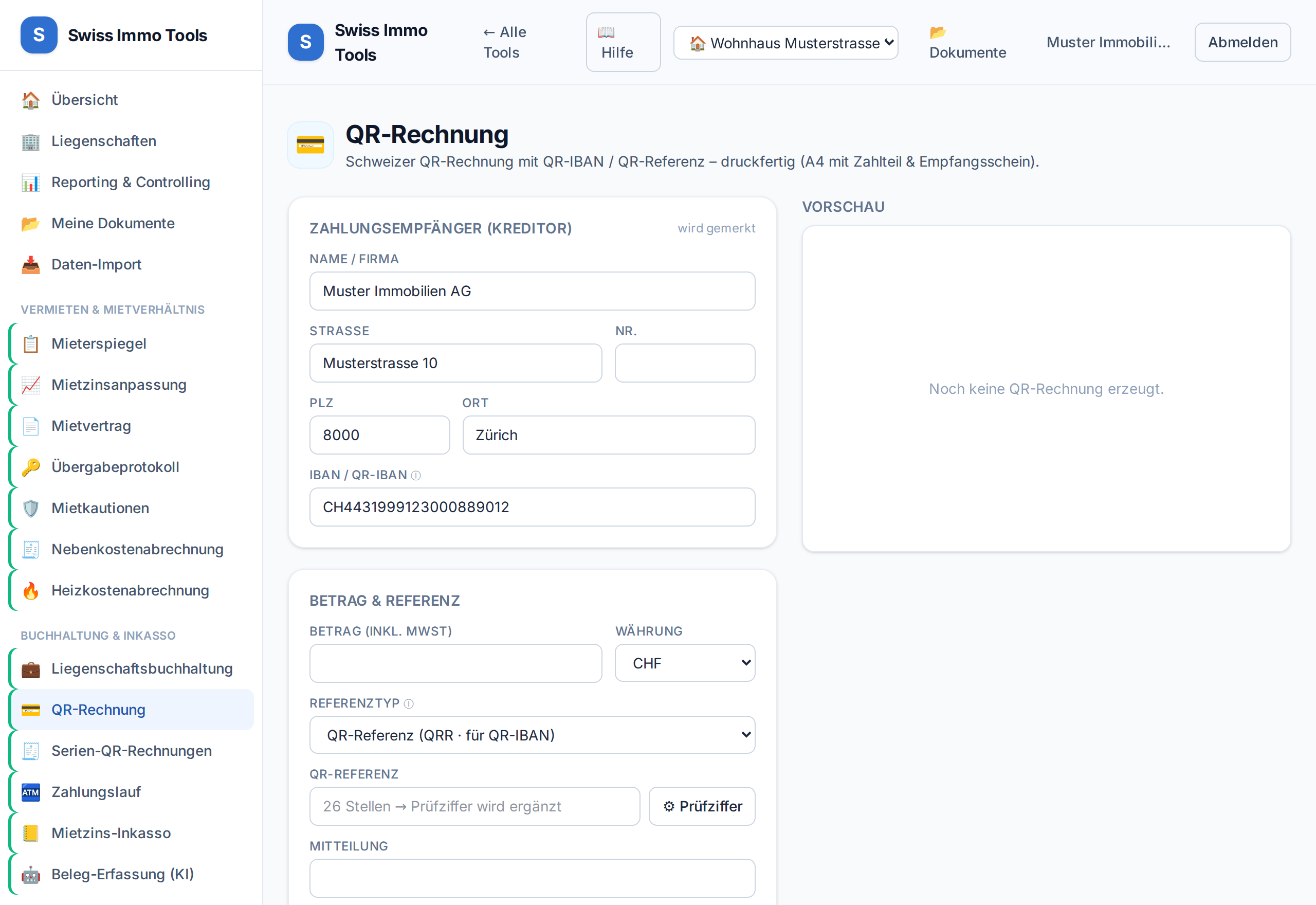Open the Währung CHF dropdown
The width and height of the screenshot is (1316, 905).
tap(685, 663)
